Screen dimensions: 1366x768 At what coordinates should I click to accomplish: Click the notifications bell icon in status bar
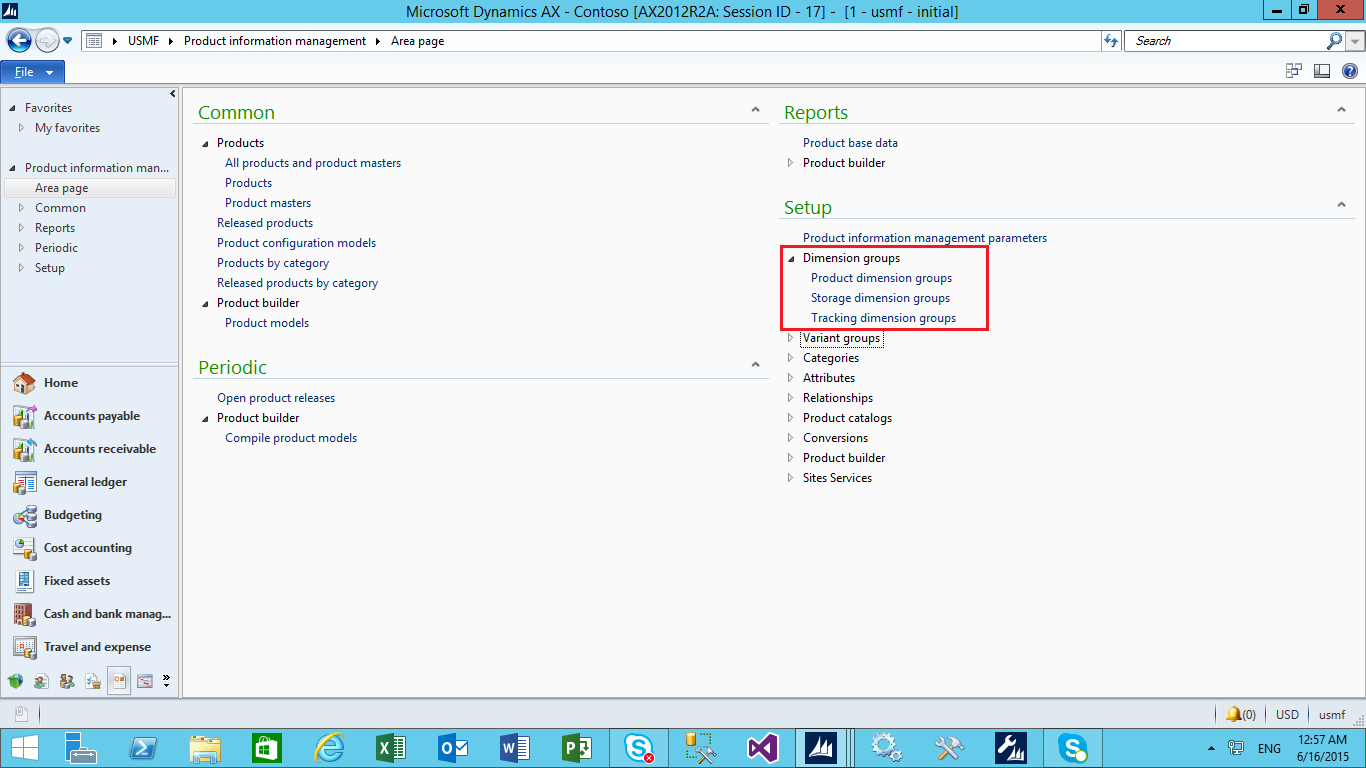(x=1234, y=714)
